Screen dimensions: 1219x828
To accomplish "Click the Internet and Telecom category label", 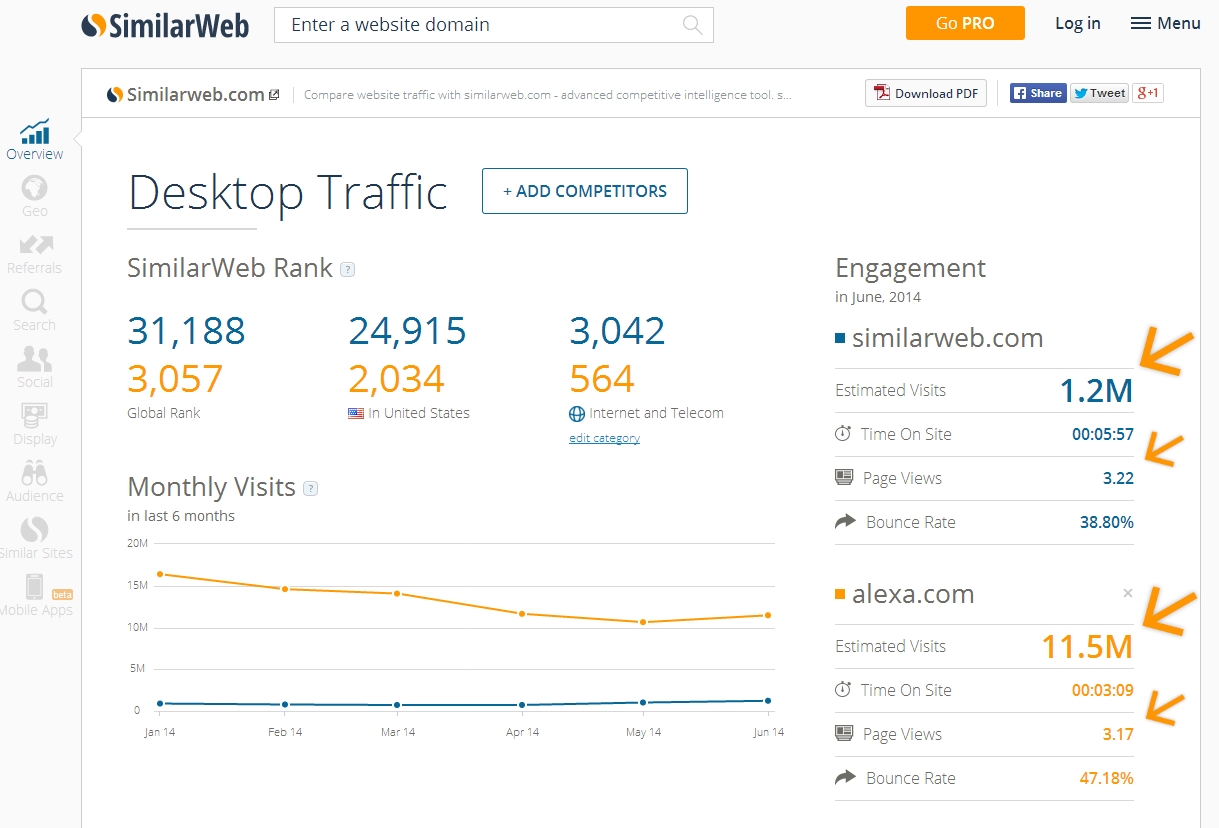I will tap(656, 413).
